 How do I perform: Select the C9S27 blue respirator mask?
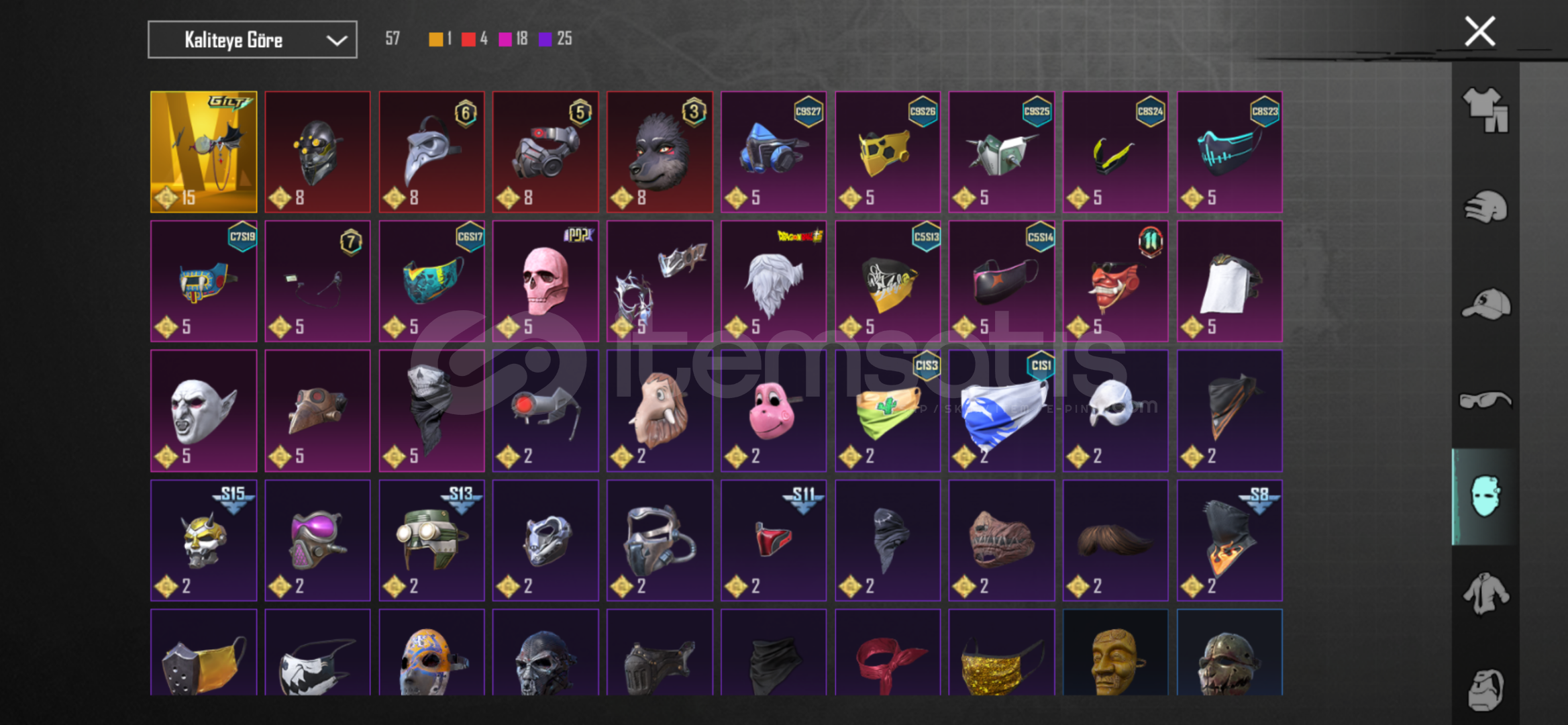[774, 152]
